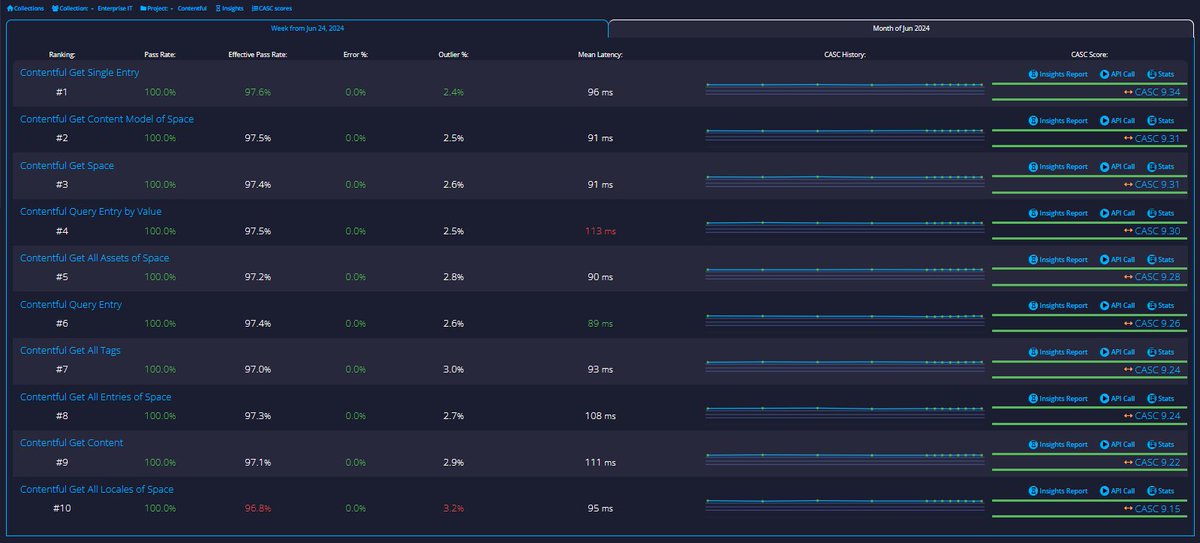Open Stats for Get All Tags

click(x=1160, y=352)
